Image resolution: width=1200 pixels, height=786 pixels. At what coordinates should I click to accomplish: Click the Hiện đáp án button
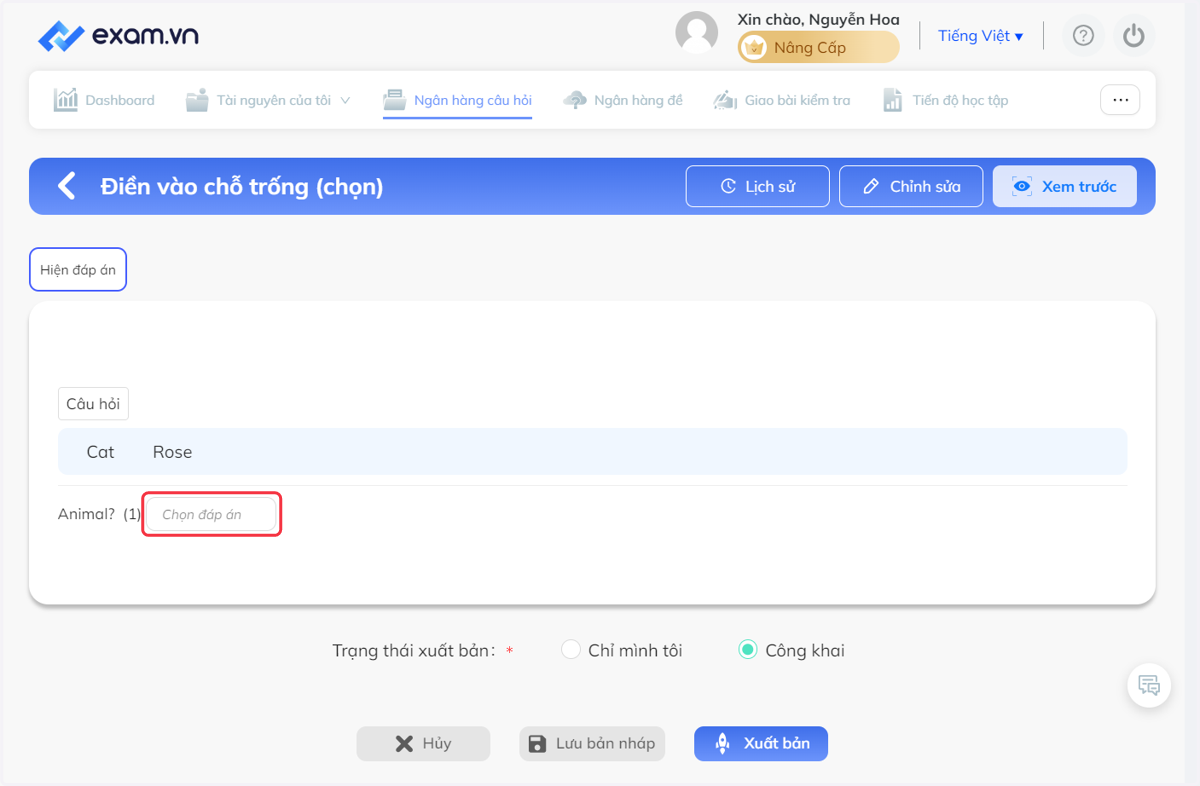78,270
